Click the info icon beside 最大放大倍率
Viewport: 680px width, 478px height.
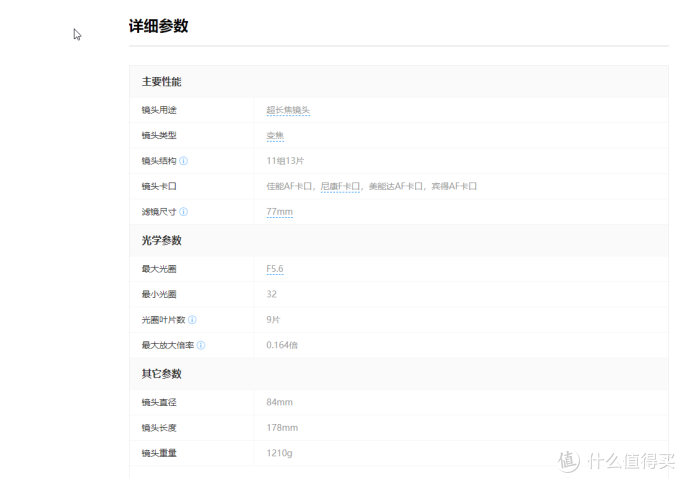tap(201, 345)
